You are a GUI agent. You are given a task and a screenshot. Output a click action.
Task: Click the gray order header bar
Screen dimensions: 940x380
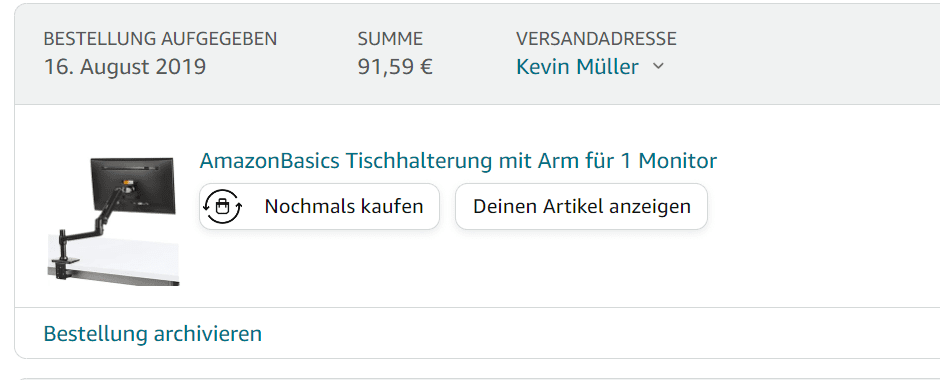tap(477, 54)
